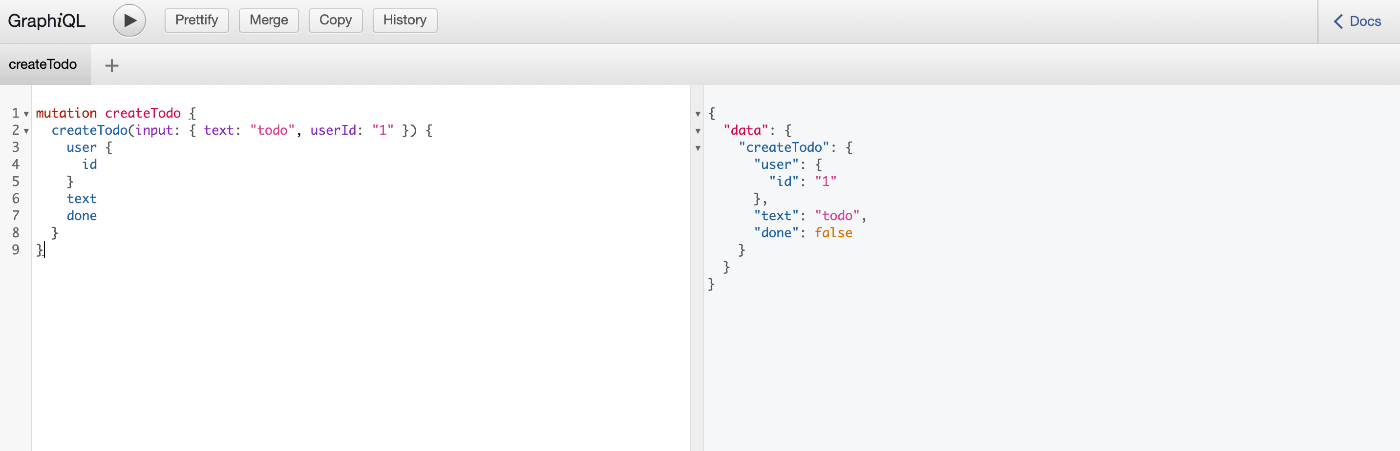Image resolution: width=1400 pixels, height=451 pixels.
Task: Click the false value in results
Action: click(834, 232)
